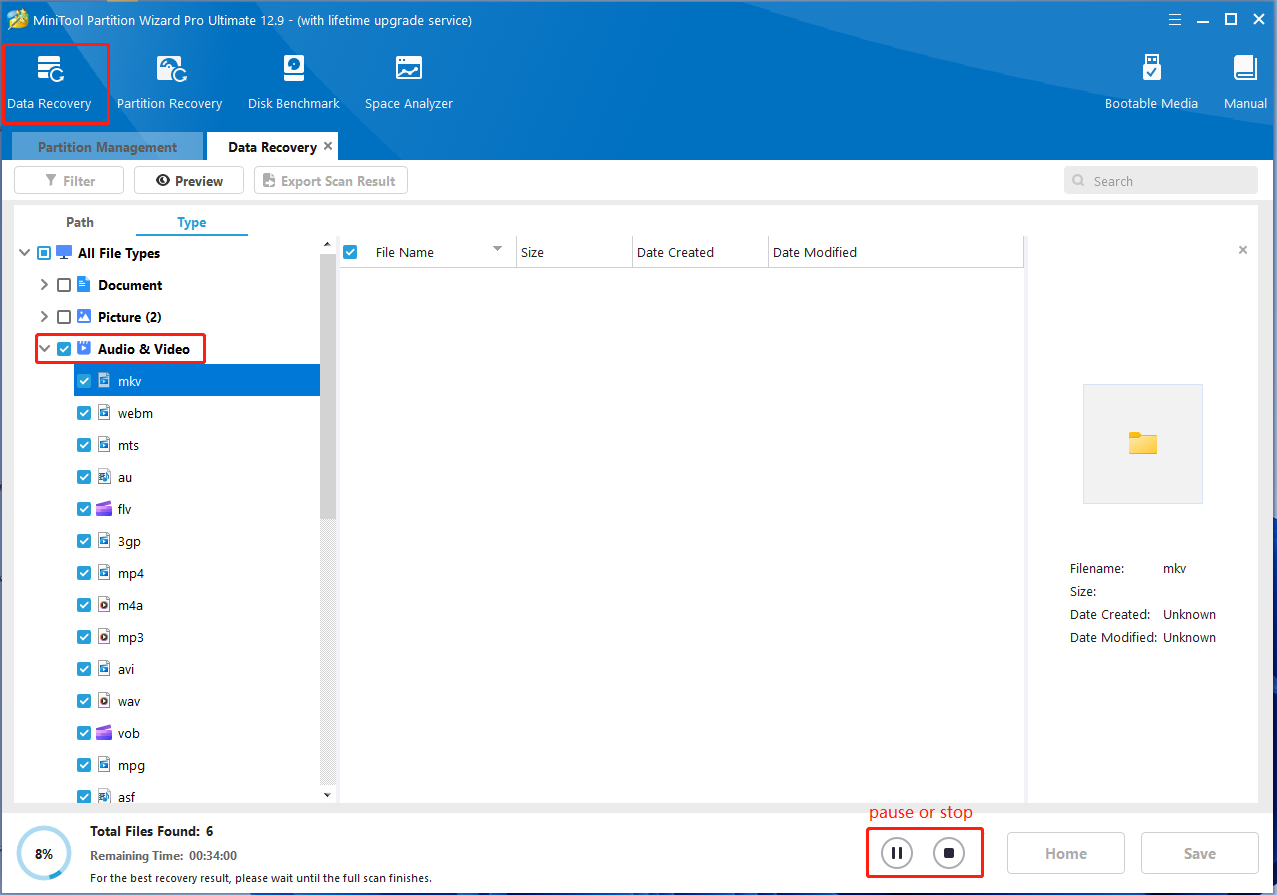Switch to the Path view tab
Screen dimensions: 1277x895
click(80, 222)
